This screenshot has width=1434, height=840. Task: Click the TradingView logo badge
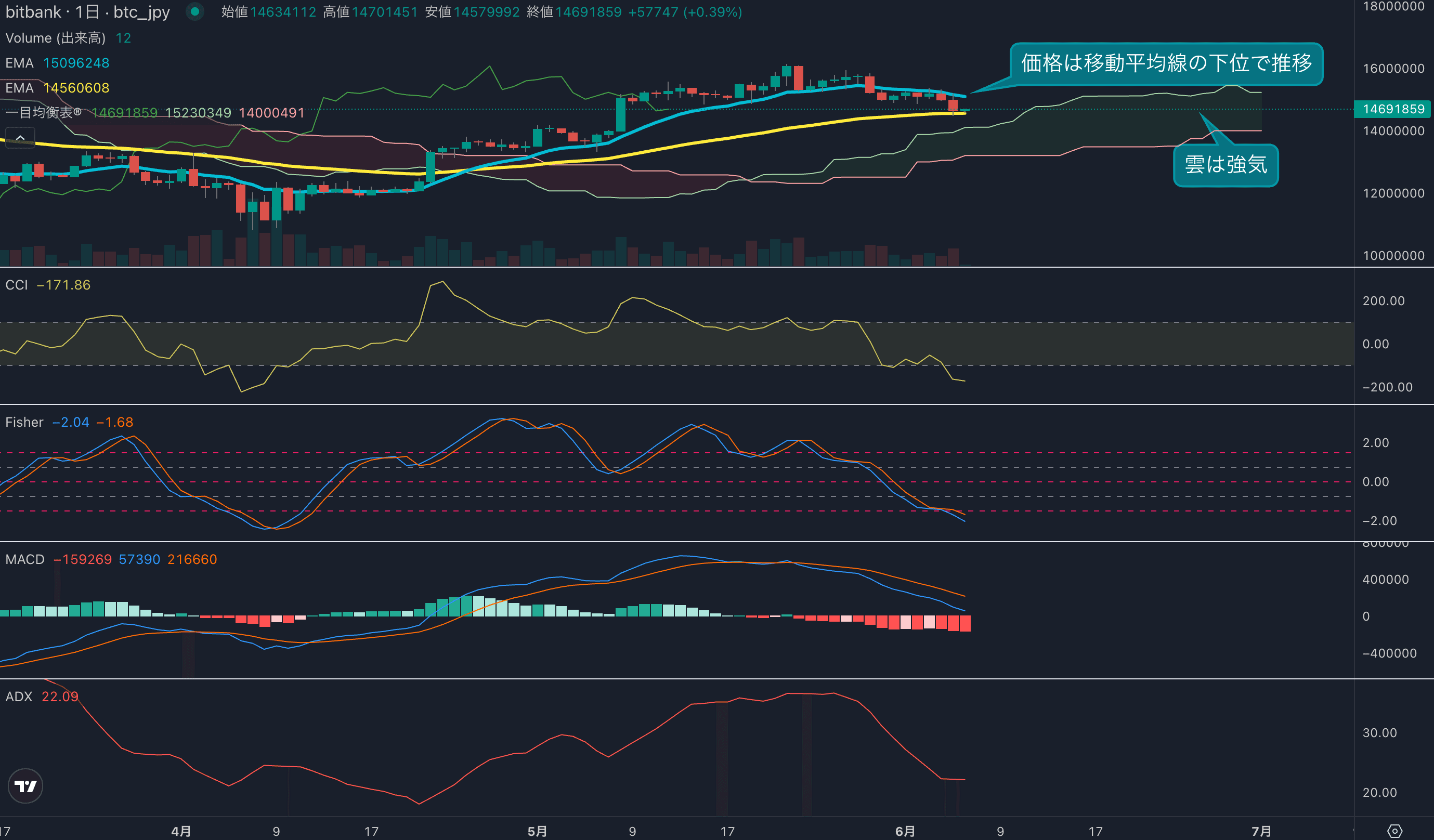(25, 786)
